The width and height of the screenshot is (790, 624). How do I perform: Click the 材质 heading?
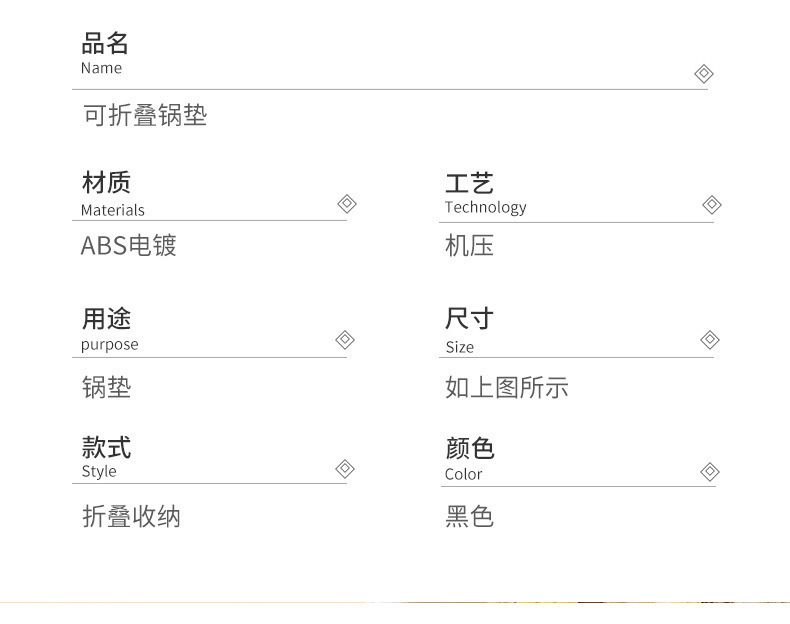pyautogui.click(x=106, y=183)
